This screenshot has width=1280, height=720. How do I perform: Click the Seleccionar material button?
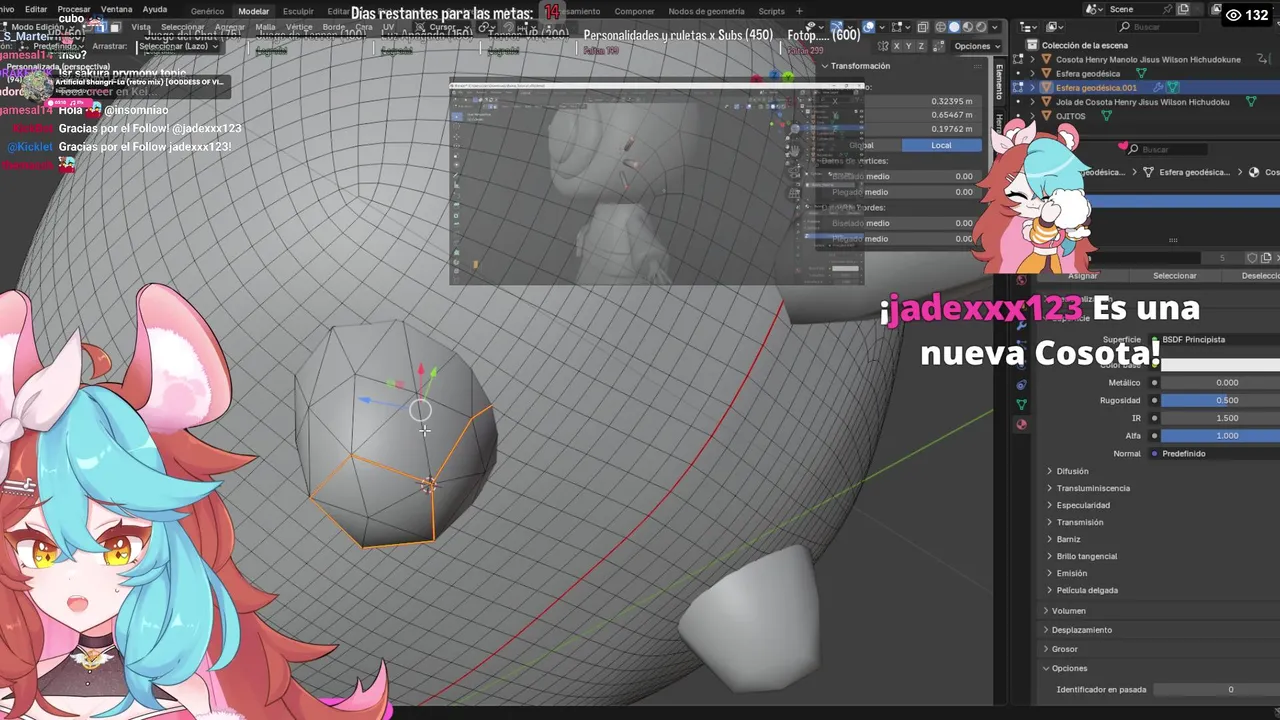(x=1175, y=276)
